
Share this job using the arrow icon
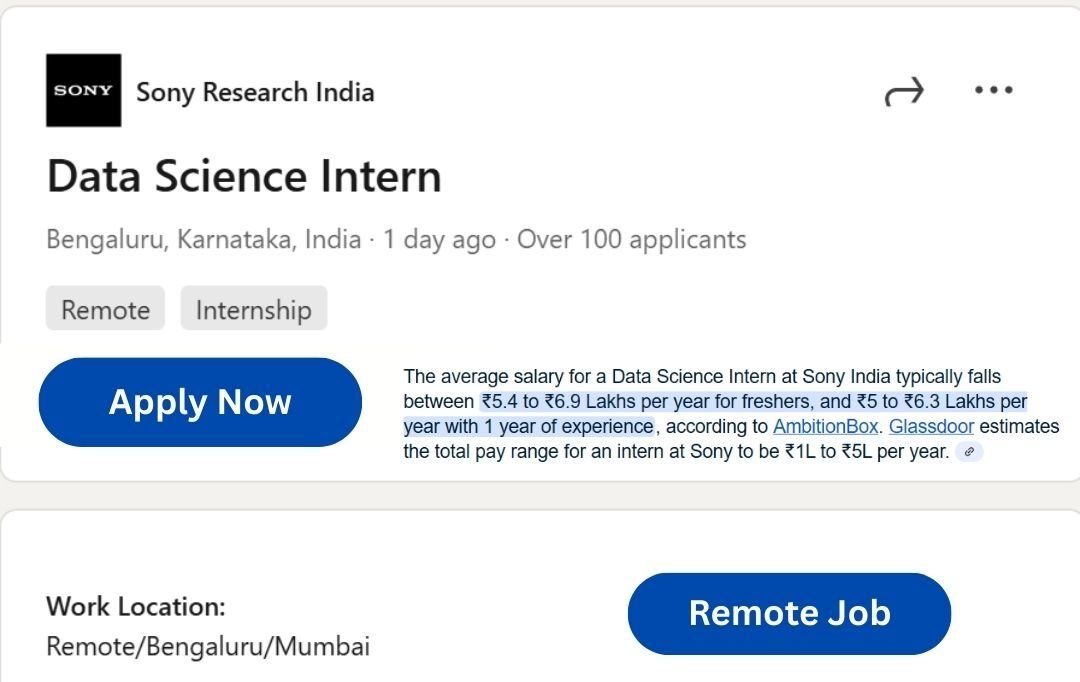(x=904, y=93)
